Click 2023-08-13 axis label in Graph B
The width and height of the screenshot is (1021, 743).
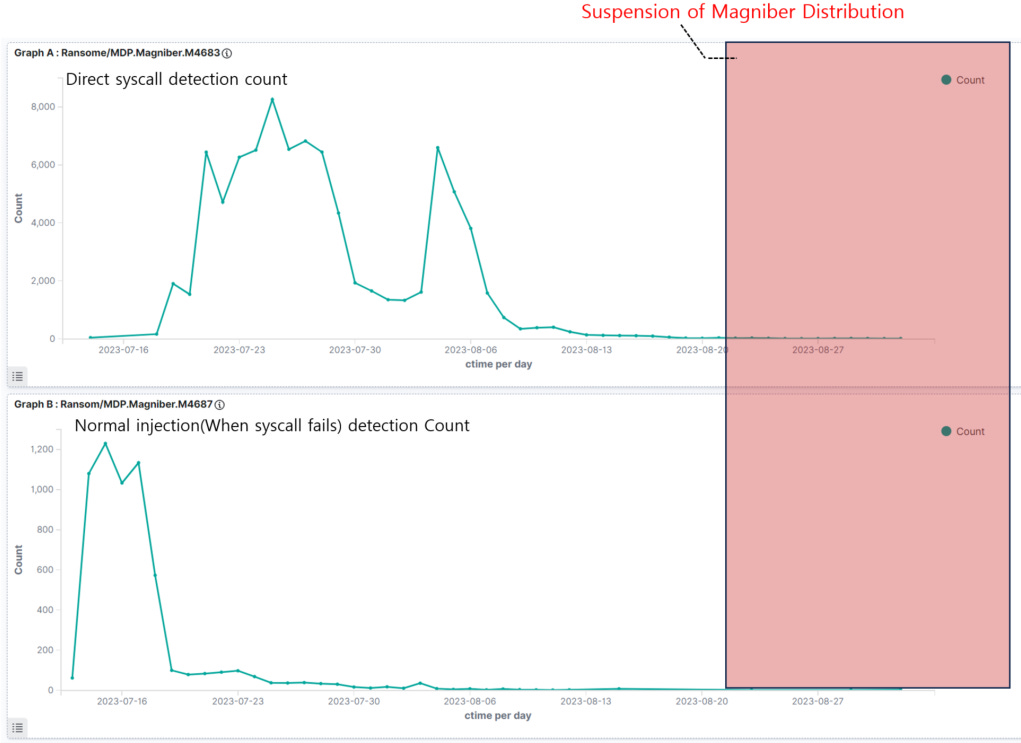(x=586, y=702)
